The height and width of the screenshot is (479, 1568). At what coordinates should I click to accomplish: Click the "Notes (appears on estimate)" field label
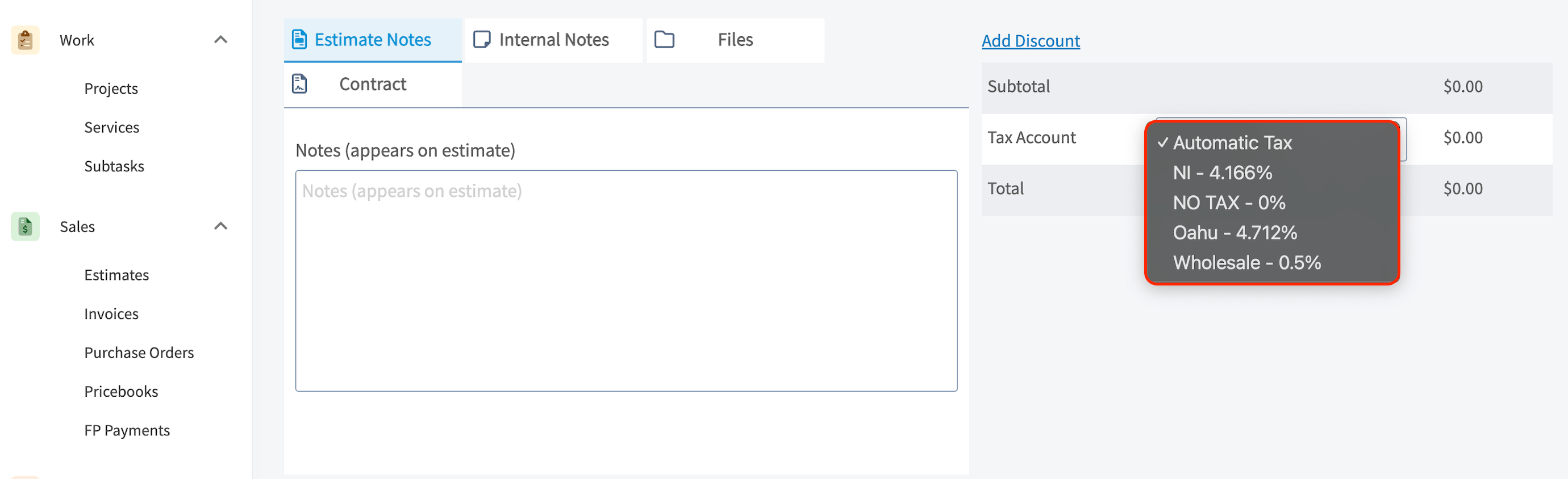(x=404, y=151)
